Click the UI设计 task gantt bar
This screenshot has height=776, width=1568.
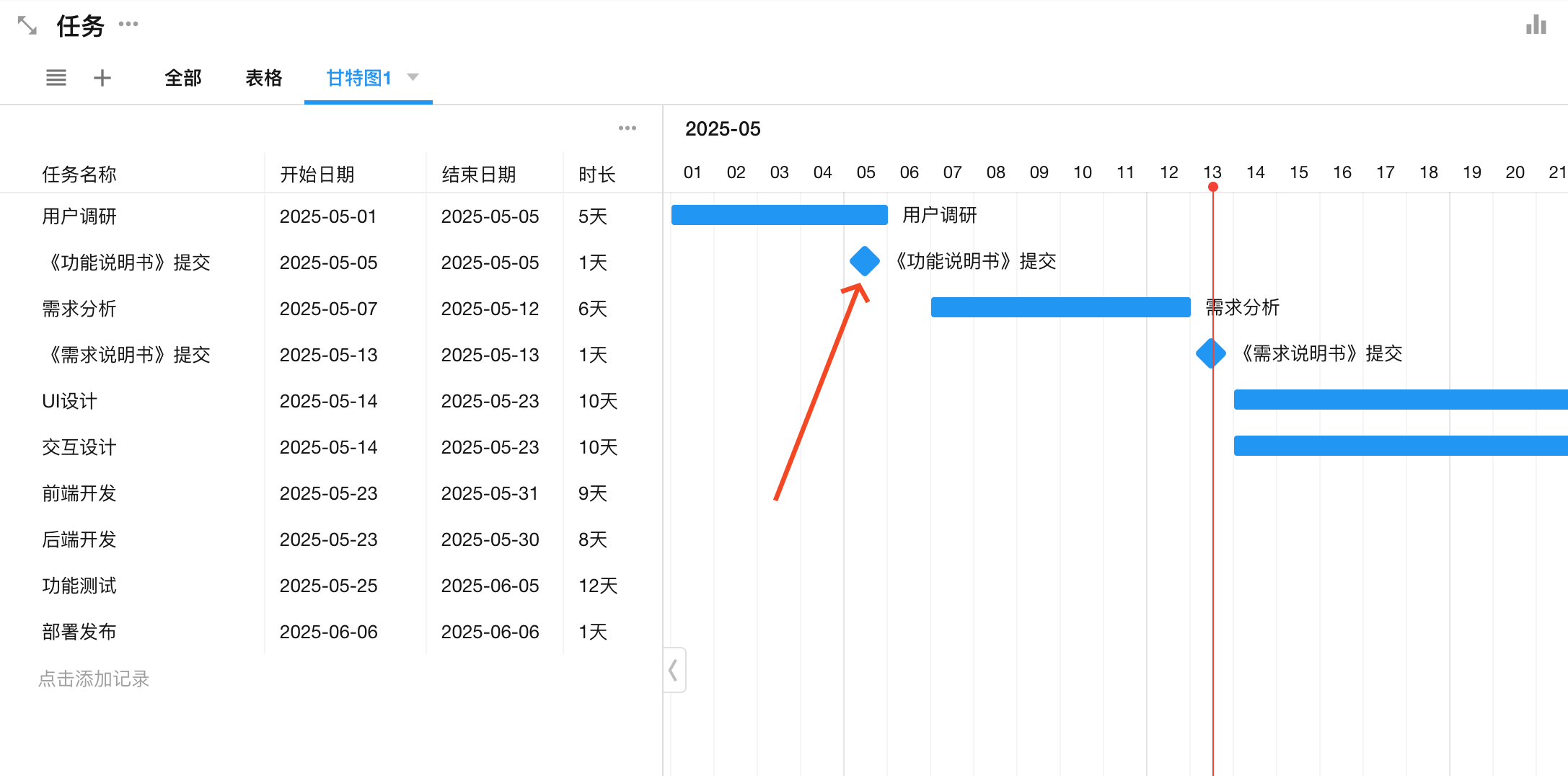click(x=1399, y=400)
